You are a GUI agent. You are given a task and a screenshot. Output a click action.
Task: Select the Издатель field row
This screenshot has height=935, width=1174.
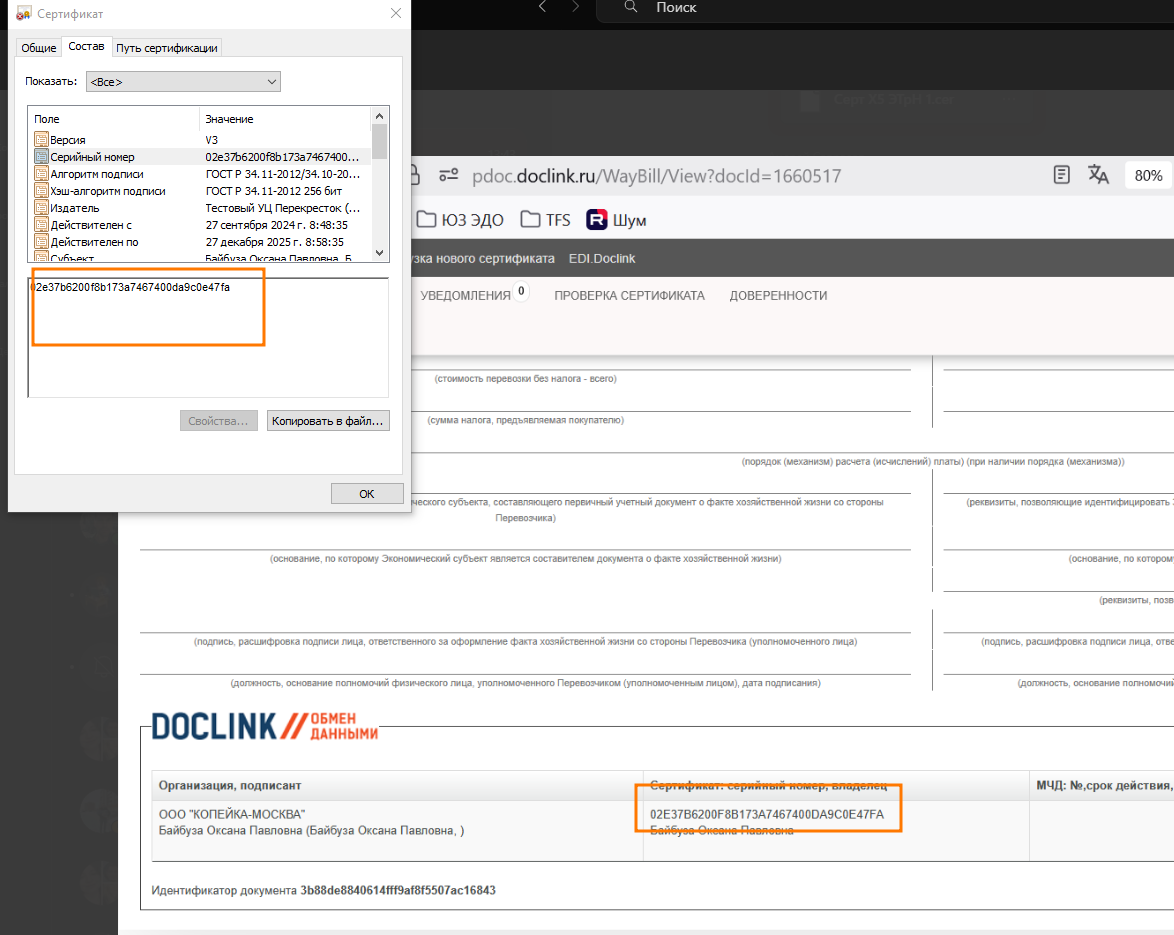click(199, 208)
